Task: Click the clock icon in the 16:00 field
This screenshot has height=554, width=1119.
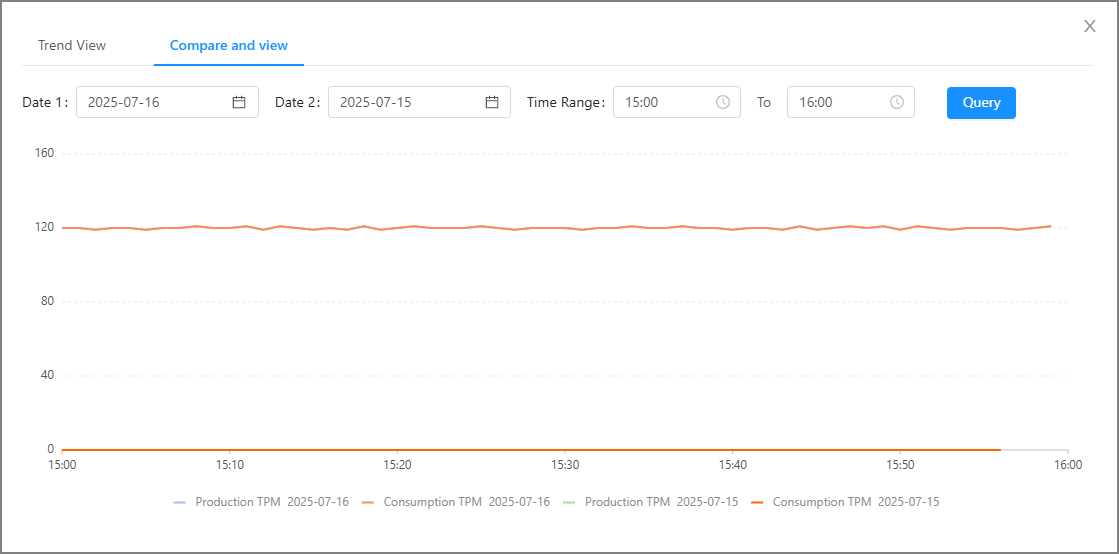Action: (x=897, y=102)
